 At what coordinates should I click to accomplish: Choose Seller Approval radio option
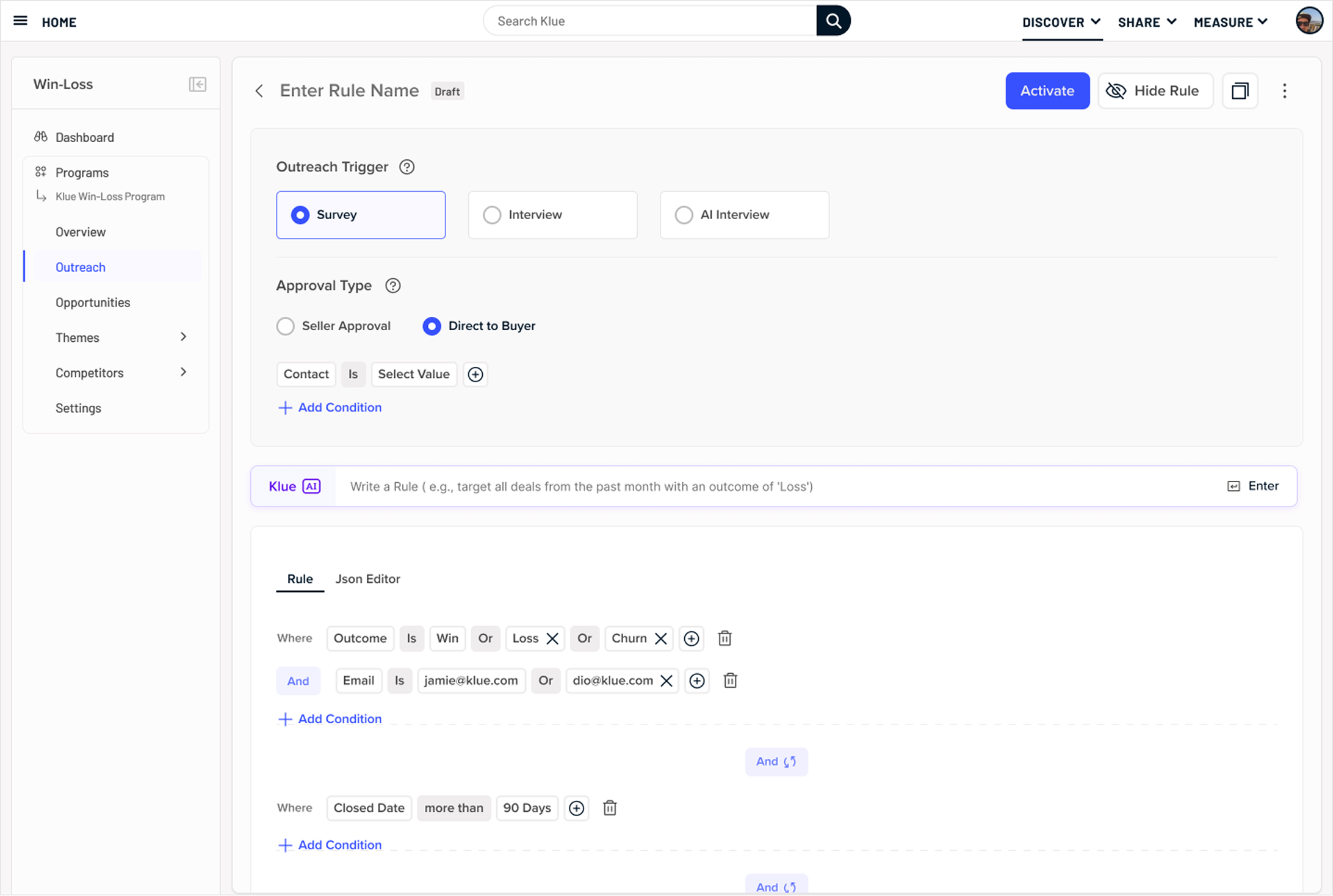click(286, 326)
